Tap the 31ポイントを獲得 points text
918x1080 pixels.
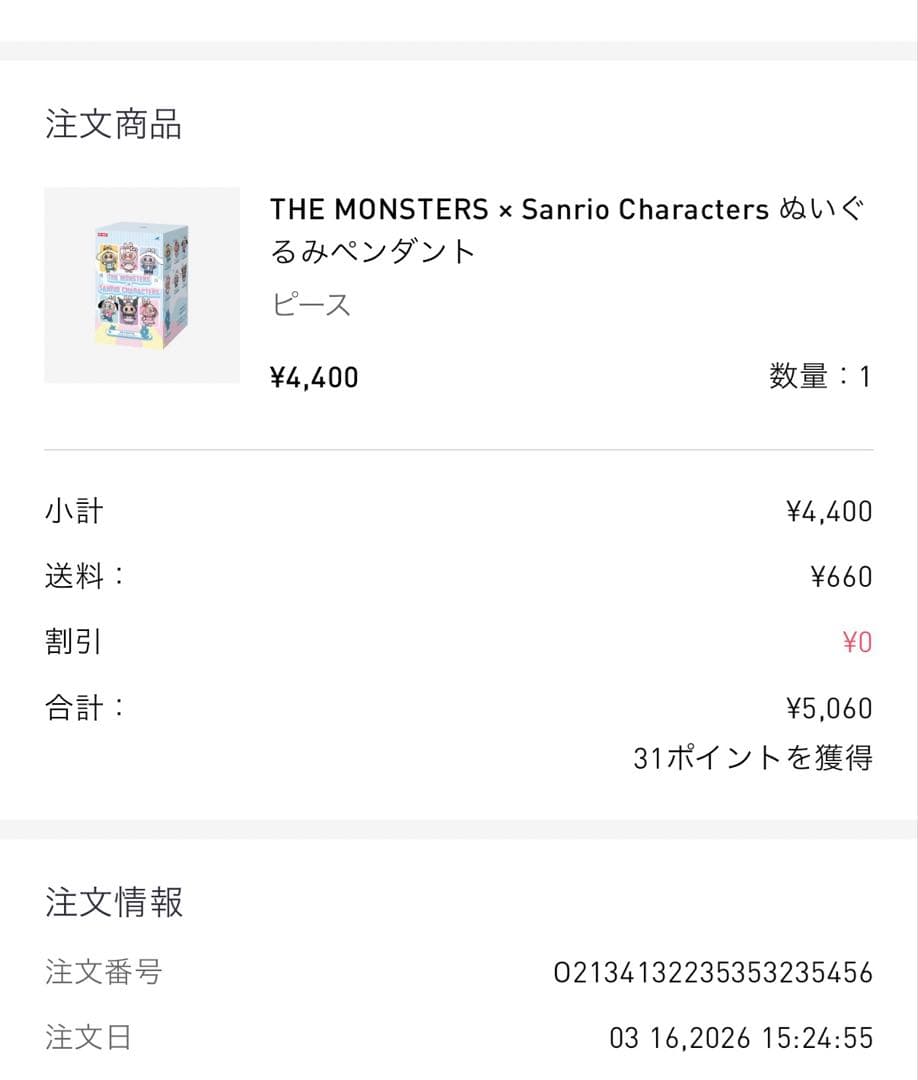coord(752,758)
